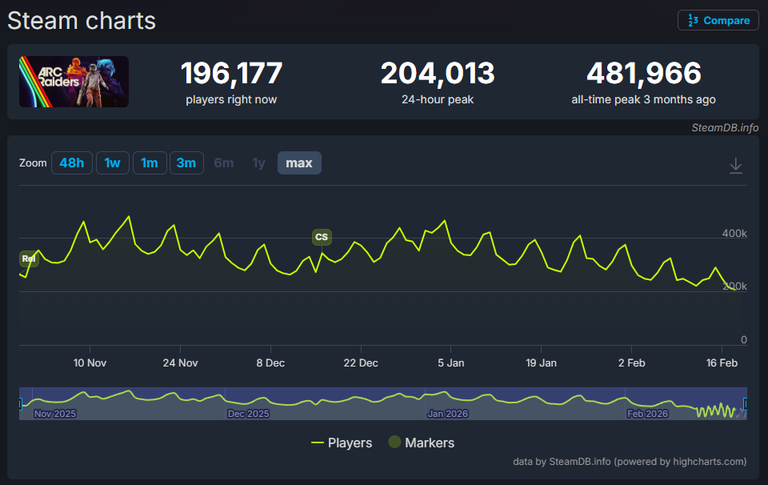Image resolution: width=768 pixels, height=485 pixels.
Task: Select the 1w zoom range
Action: [x=112, y=163]
